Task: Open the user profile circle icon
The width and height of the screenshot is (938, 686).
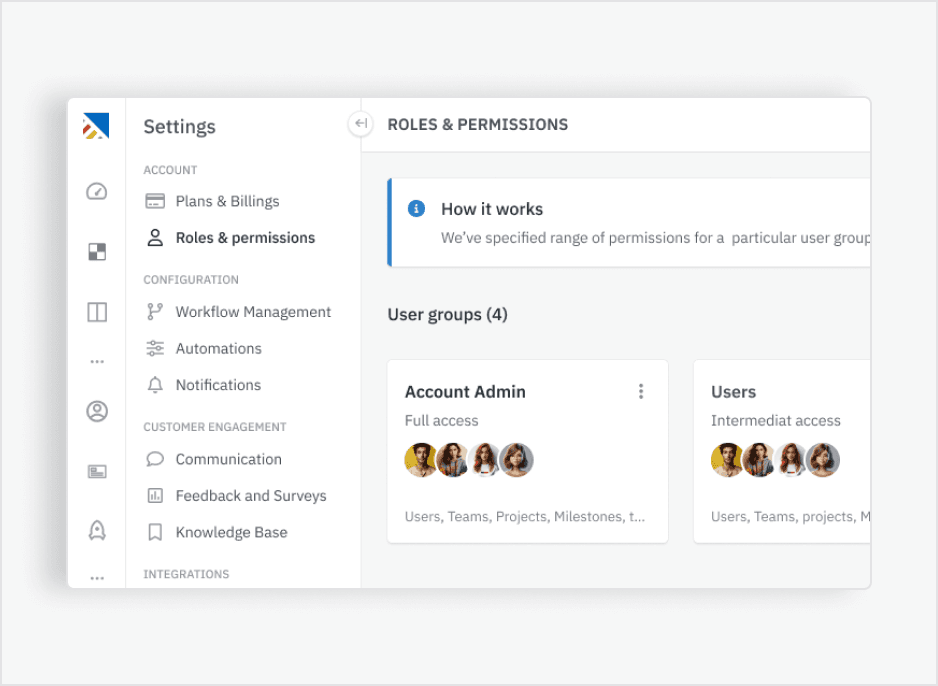Action: point(97,411)
